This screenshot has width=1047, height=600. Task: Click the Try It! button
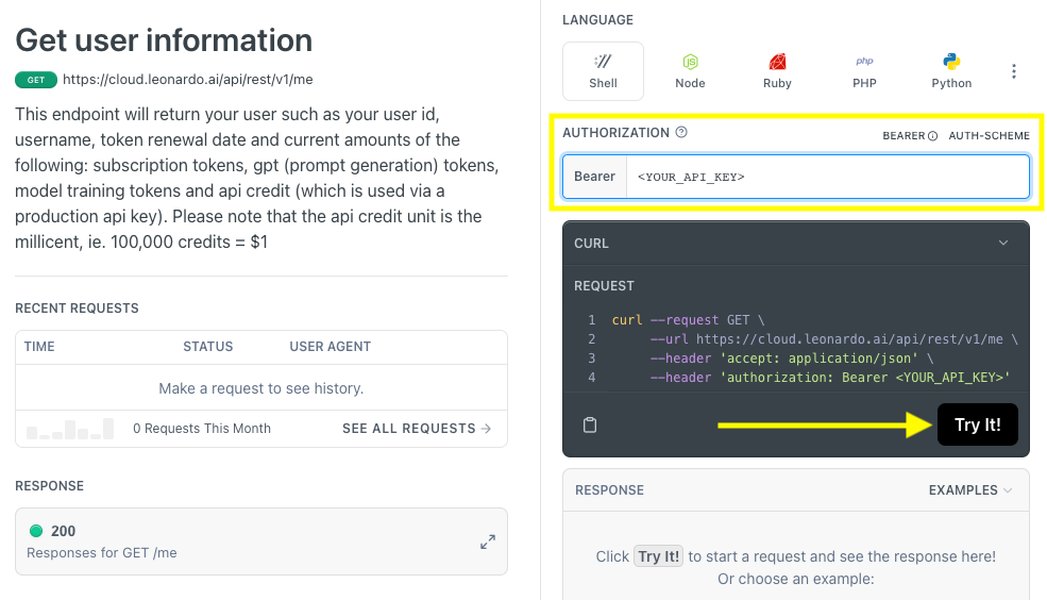coord(978,424)
